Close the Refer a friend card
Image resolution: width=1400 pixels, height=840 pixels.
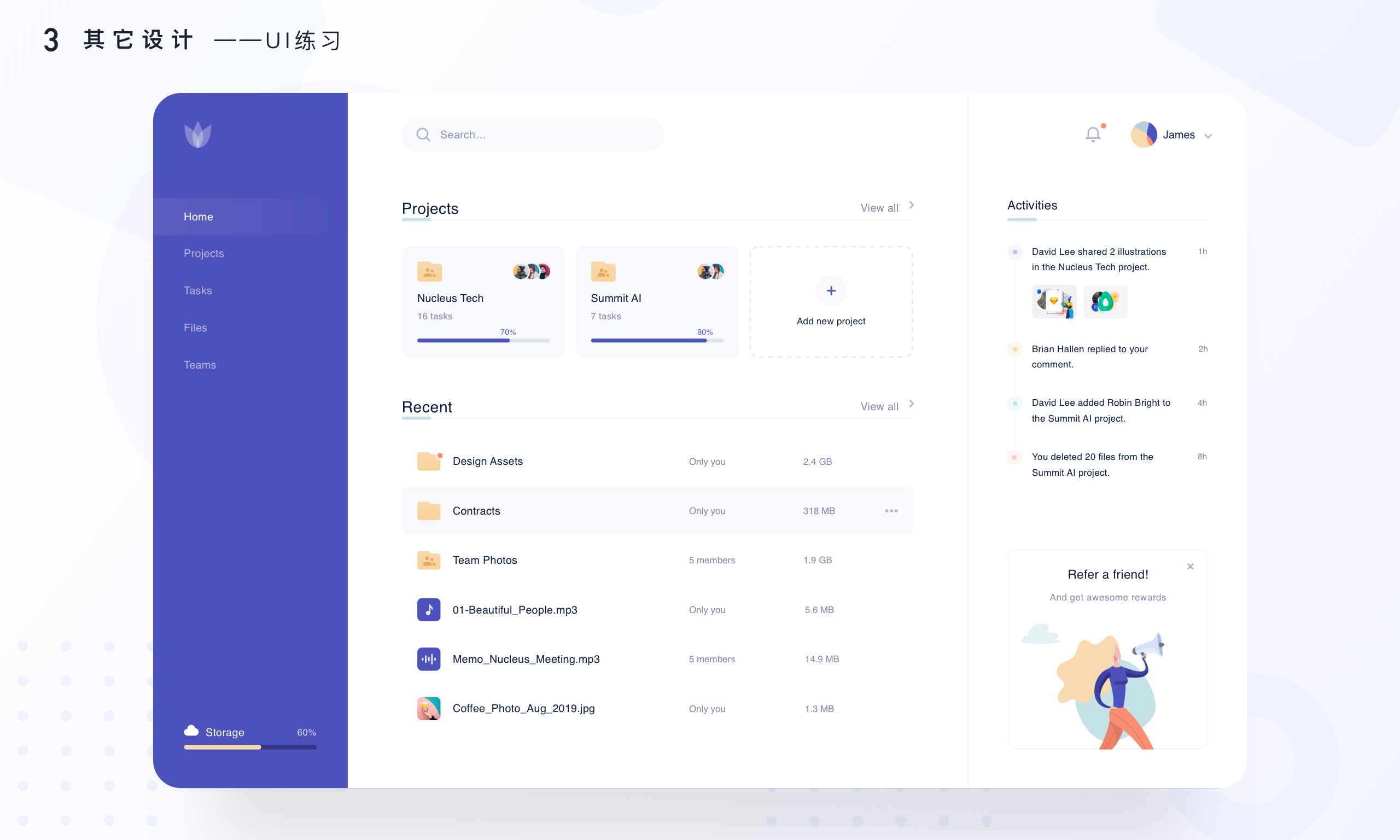click(x=1190, y=567)
